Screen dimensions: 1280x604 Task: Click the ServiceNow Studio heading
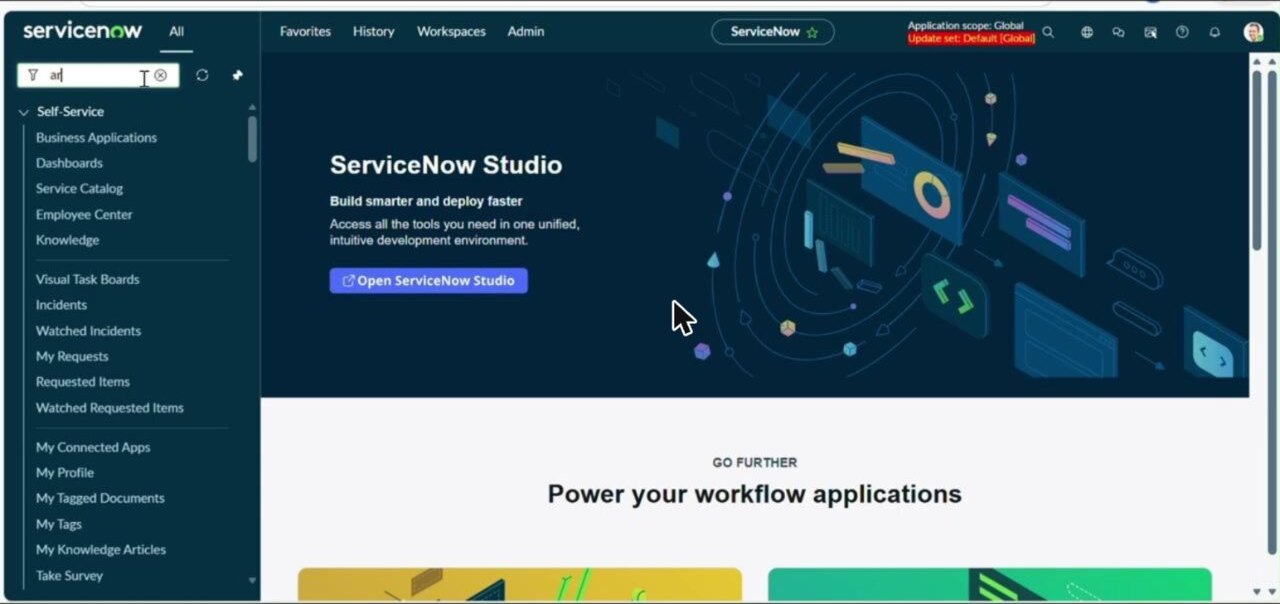click(x=446, y=166)
